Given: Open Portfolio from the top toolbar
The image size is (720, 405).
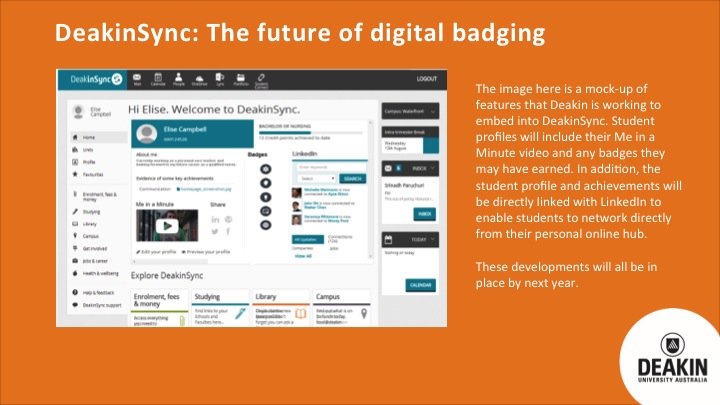Looking at the screenshot, I should (x=241, y=80).
